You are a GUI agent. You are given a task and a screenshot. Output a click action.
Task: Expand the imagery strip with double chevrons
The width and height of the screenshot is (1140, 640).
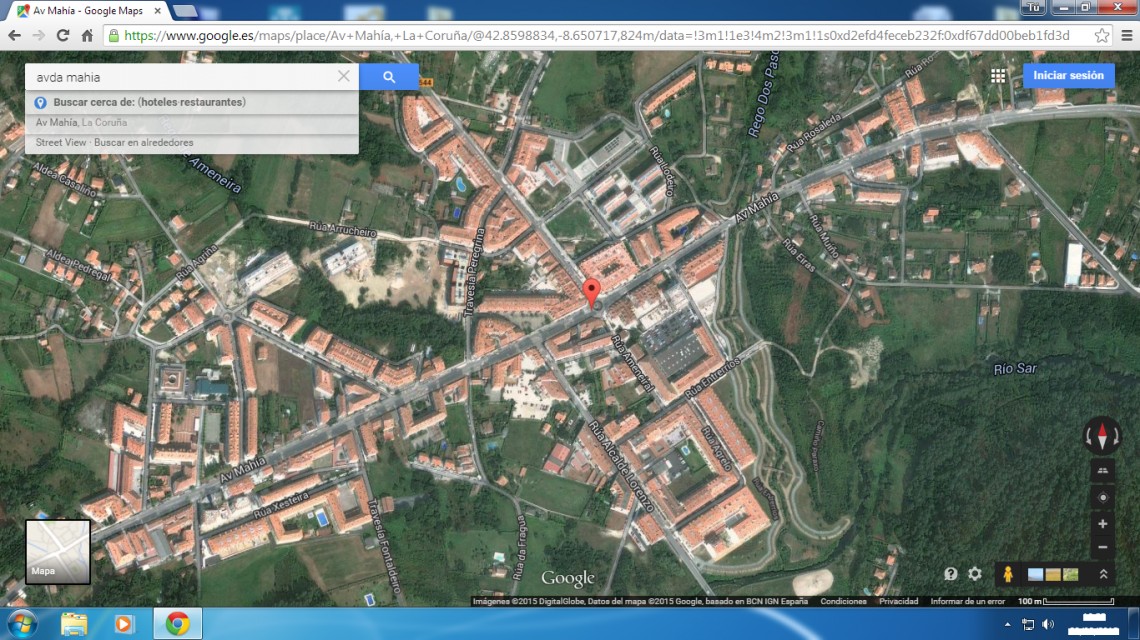click(1103, 574)
